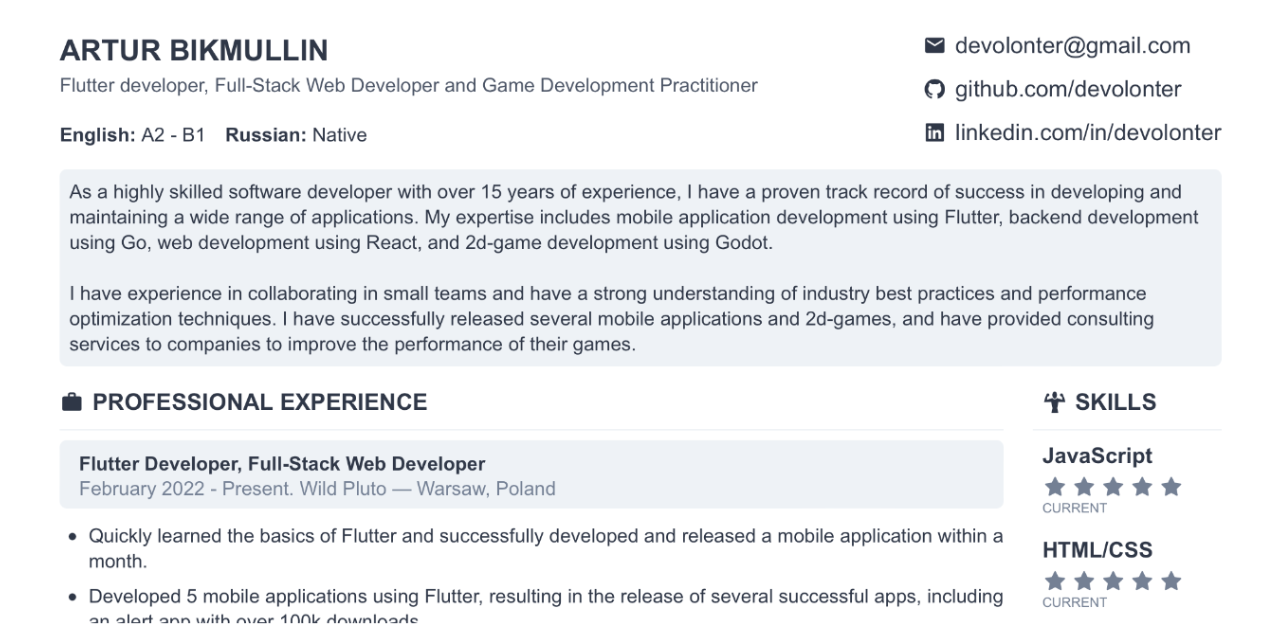Click the first star under JavaScript
This screenshot has width=1280, height=640.
pyautogui.click(x=1053, y=488)
